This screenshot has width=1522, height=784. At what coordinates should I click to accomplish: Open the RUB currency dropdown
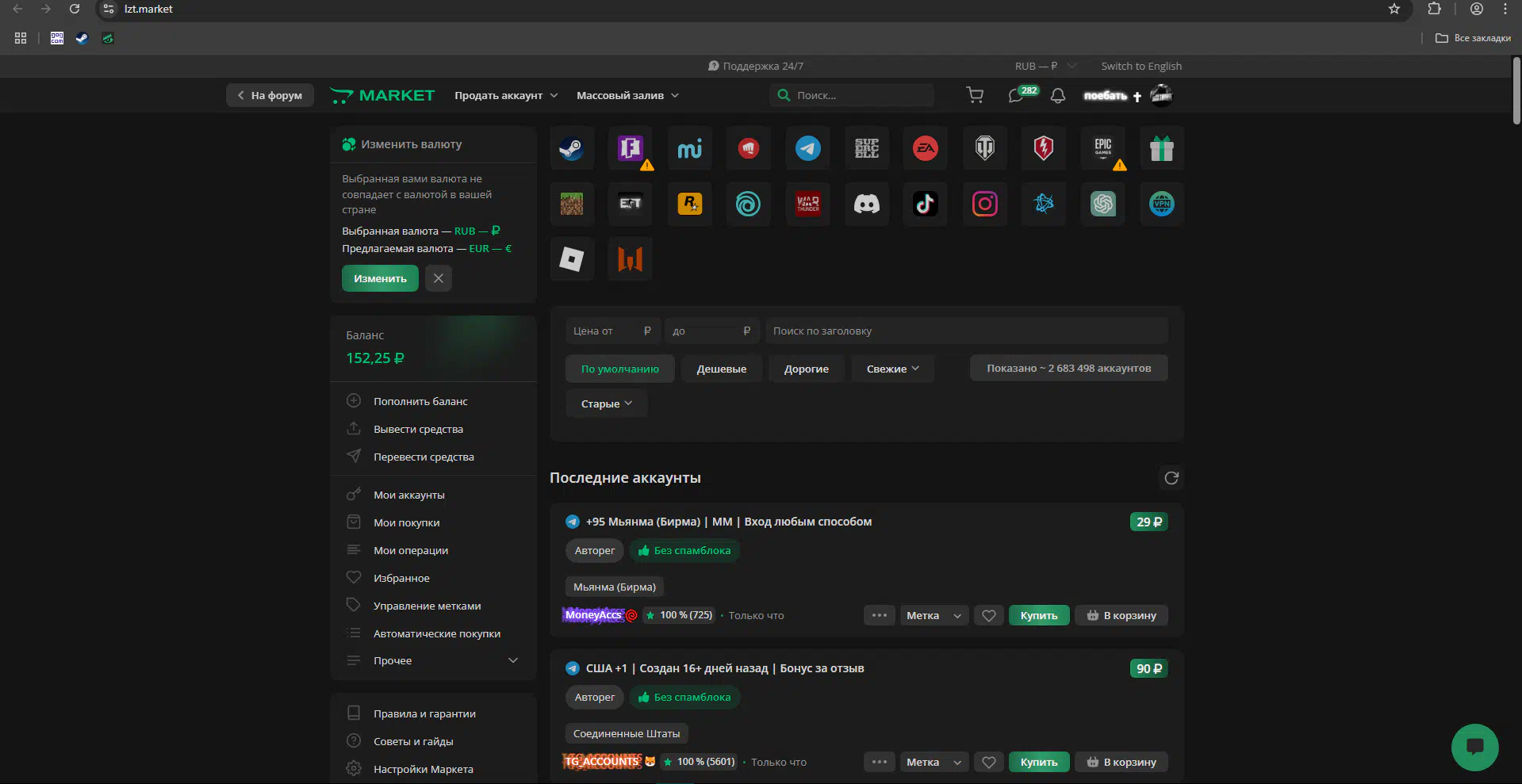[1045, 66]
